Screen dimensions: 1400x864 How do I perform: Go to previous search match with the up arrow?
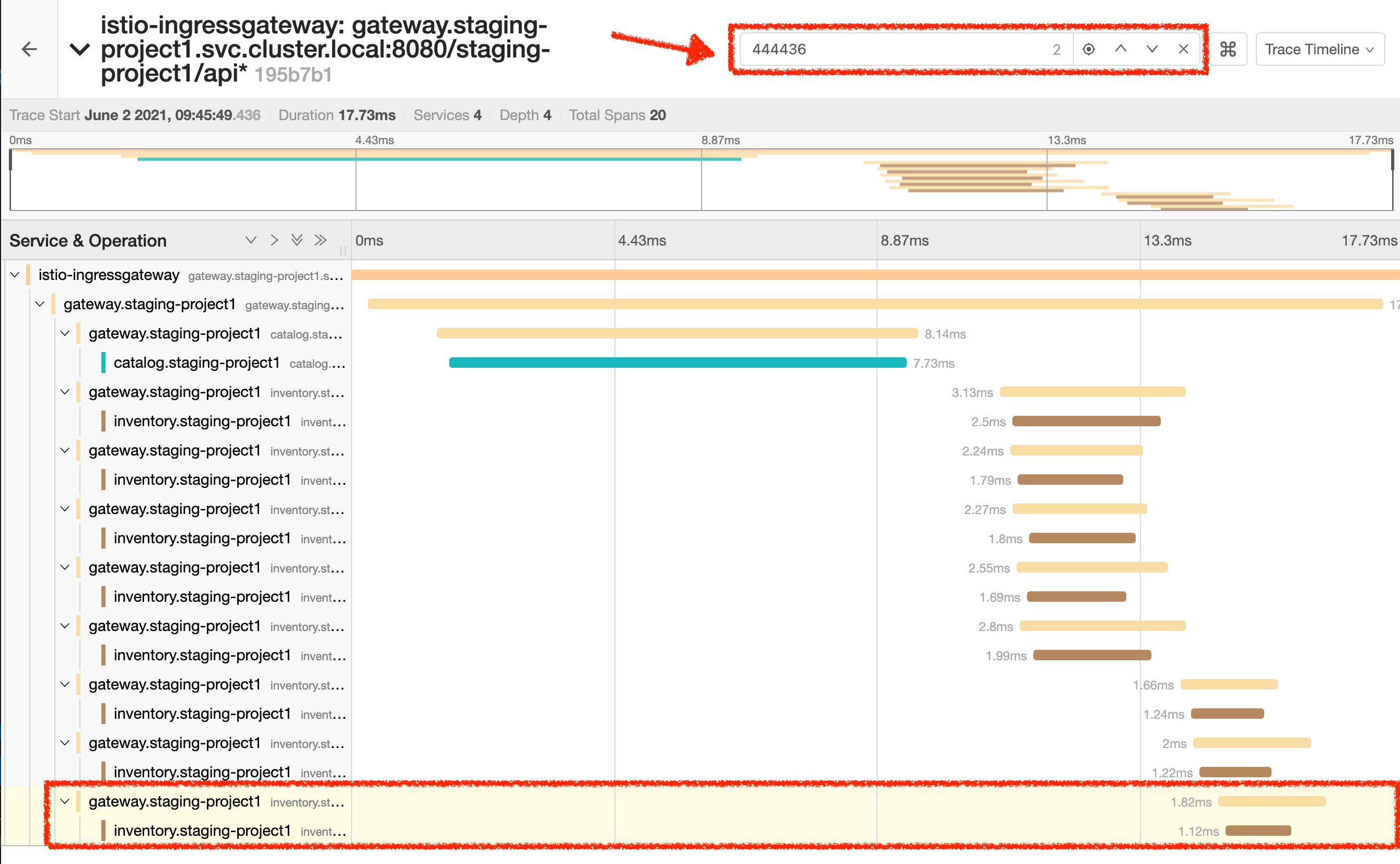tap(1121, 49)
